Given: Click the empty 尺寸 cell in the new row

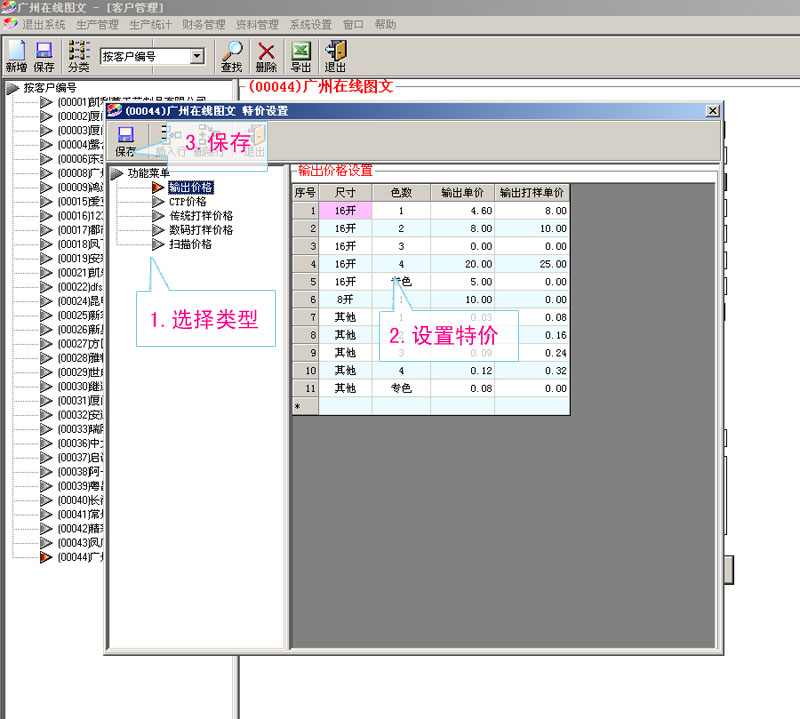Looking at the screenshot, I should (x=345, y=406).
